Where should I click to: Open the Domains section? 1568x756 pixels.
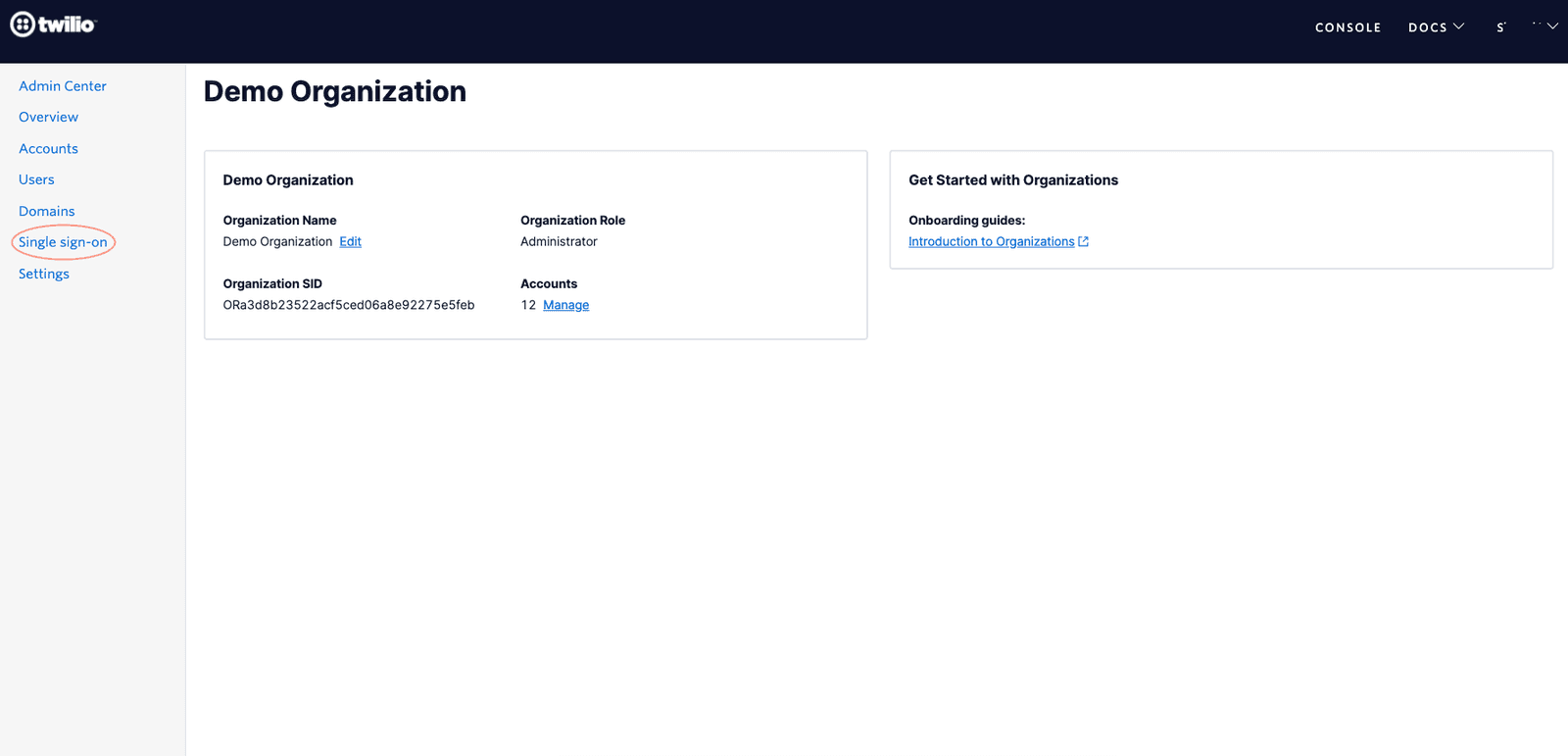click(46, 211)
